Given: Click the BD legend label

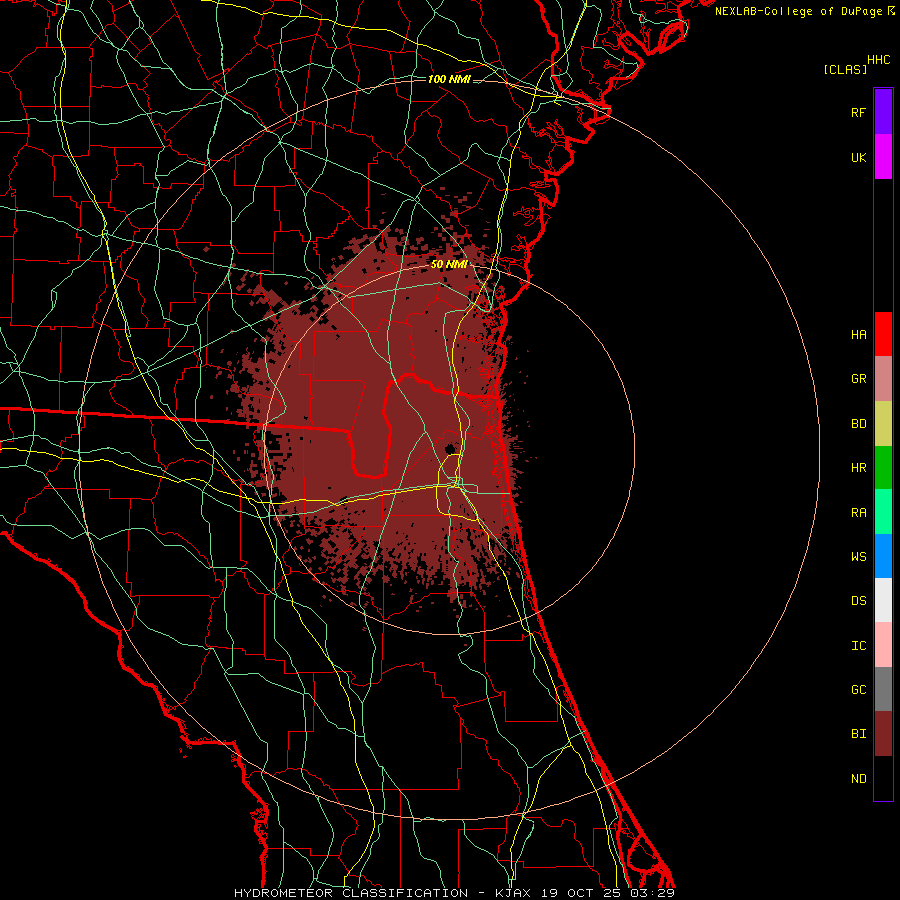Looking at the screenshot, I should tap(858, 424).
